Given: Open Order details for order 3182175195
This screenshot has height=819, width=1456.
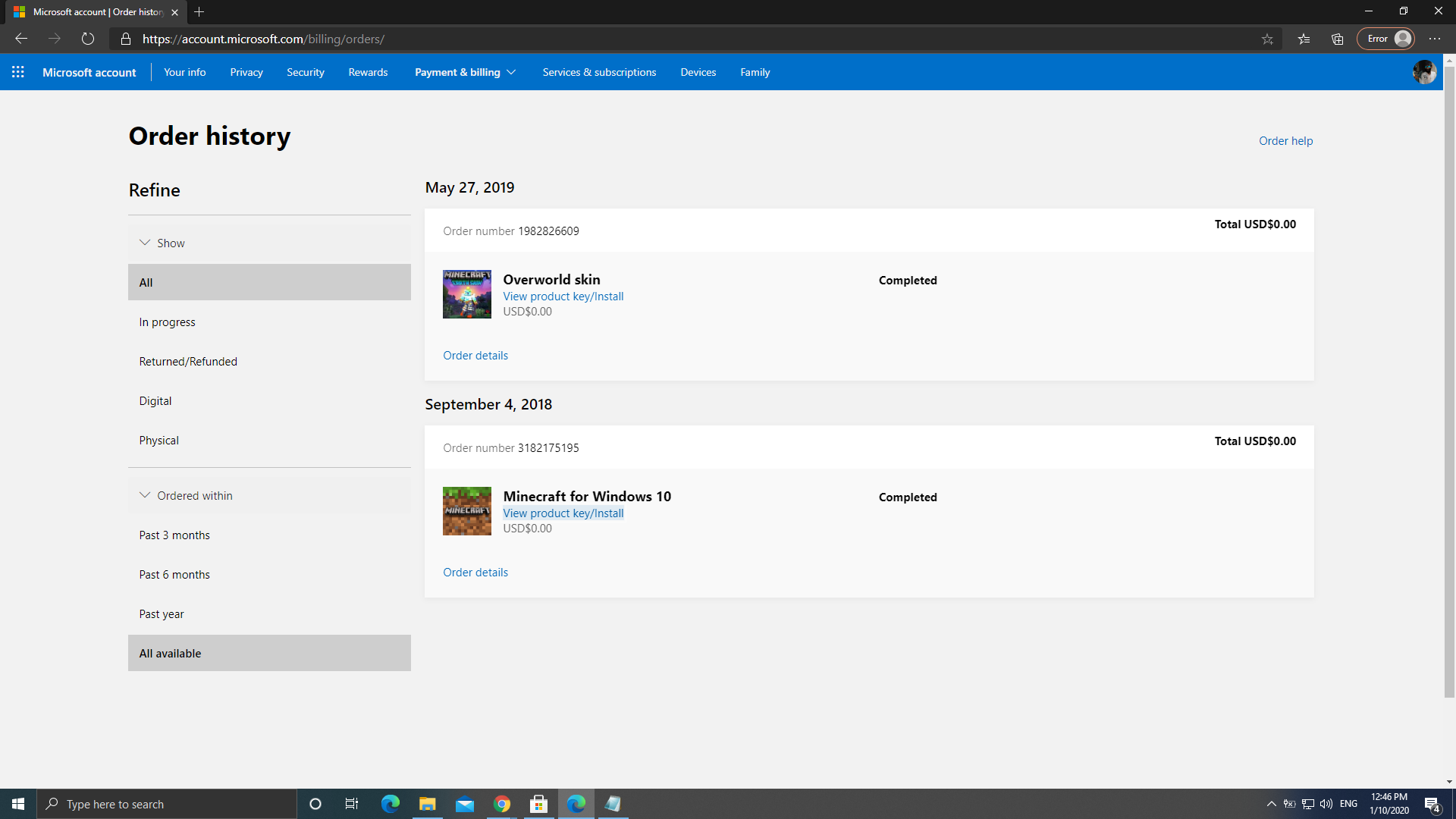Looking at the screenshot, I should (x=475, y=573).
